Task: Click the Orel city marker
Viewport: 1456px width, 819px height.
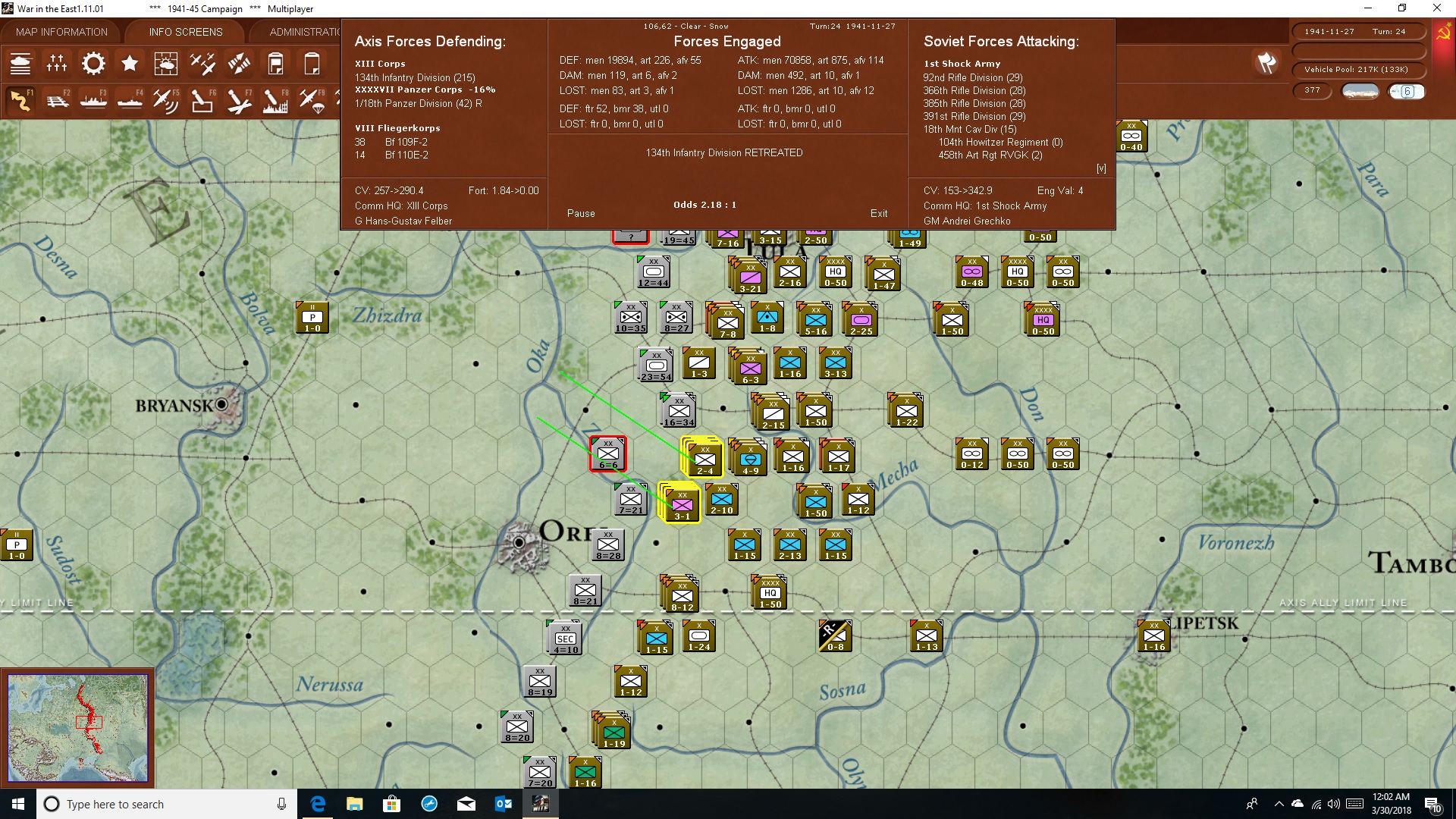Action: click(x=519, y=543)
